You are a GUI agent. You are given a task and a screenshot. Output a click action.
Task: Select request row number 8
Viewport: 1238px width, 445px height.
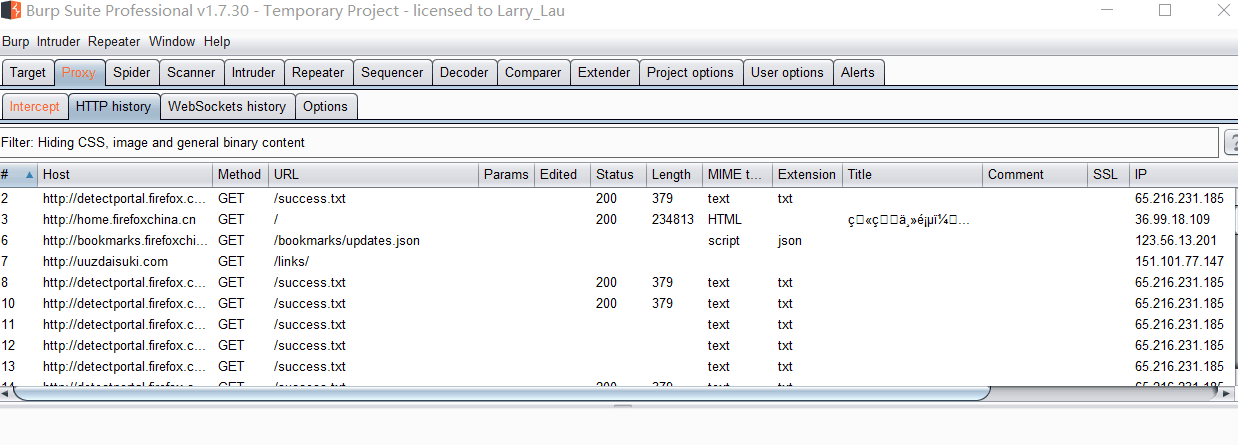[619, 282]
